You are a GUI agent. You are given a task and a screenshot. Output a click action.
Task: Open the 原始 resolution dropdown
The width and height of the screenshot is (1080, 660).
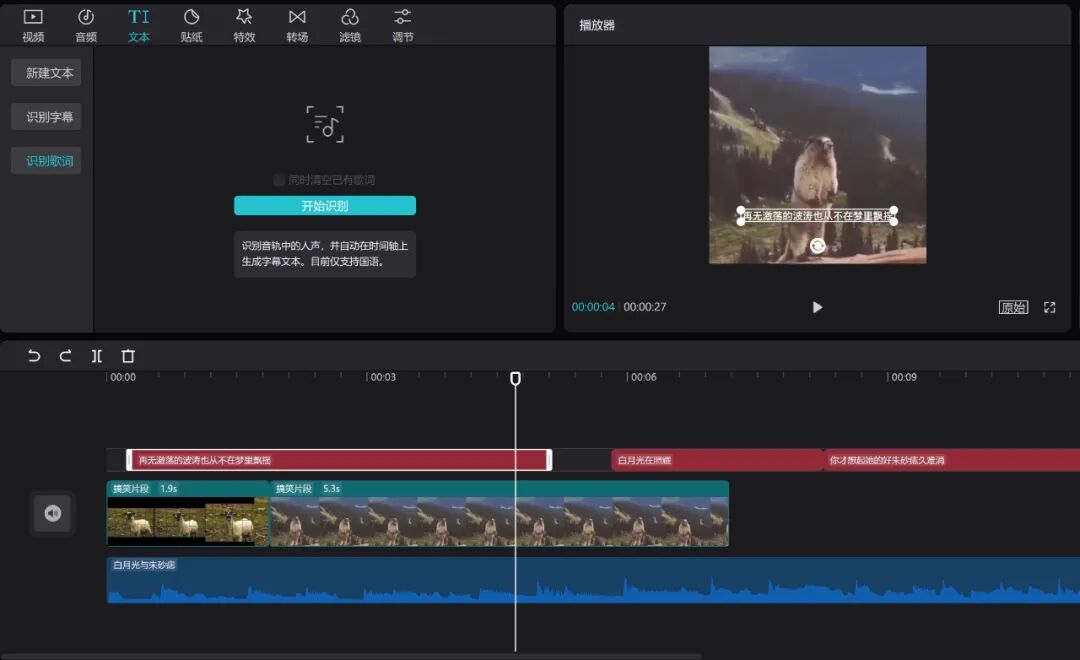click(x=1013, y=307)
